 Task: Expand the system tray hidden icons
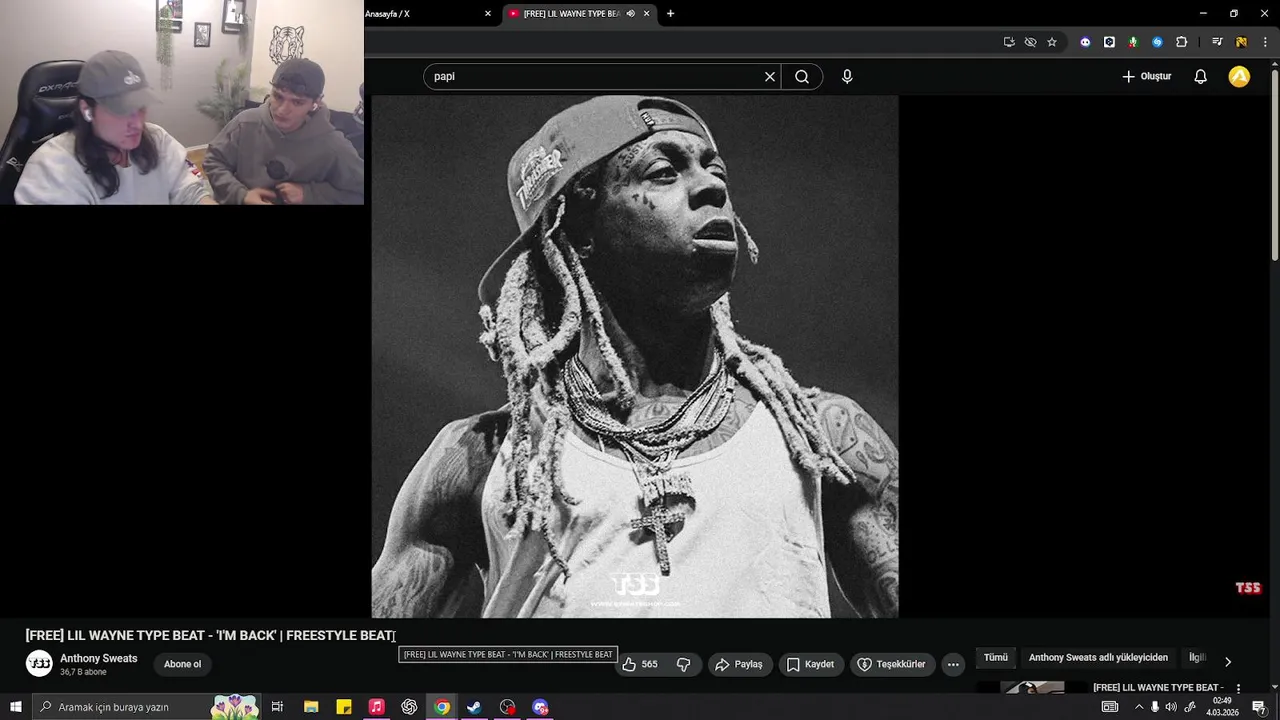[1138, 707]
